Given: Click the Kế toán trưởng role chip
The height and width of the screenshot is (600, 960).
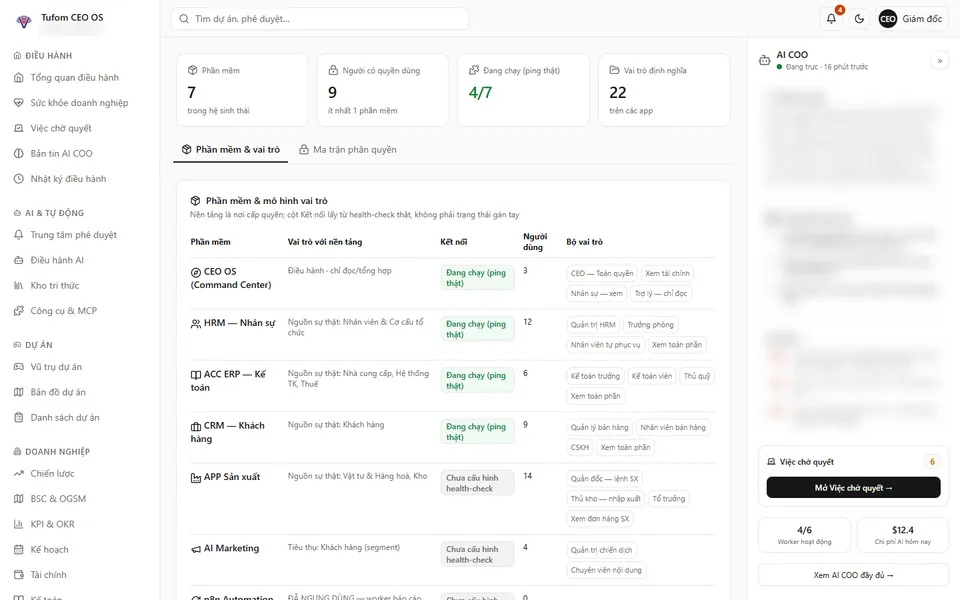Looking at the screenshot, I should tap(595, 376).
